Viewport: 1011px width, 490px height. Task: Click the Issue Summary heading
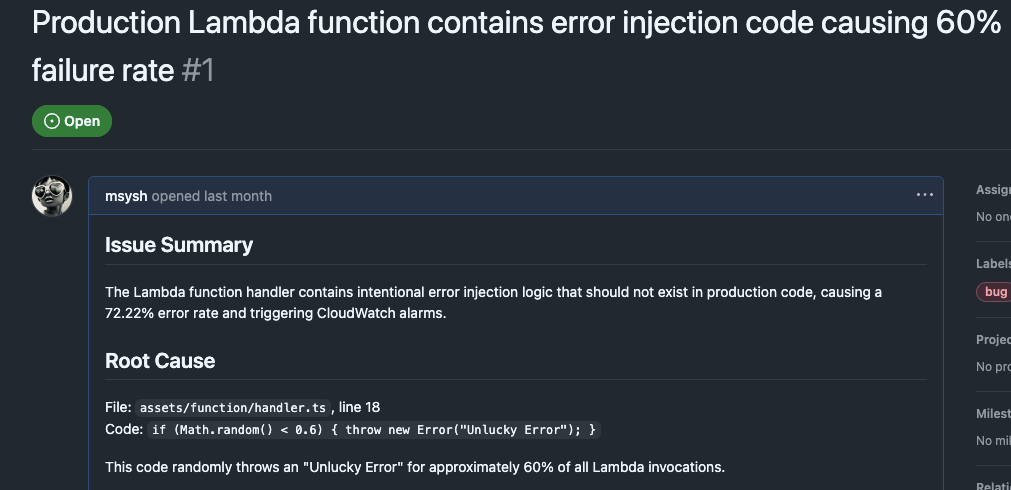[x=179, y=245]
